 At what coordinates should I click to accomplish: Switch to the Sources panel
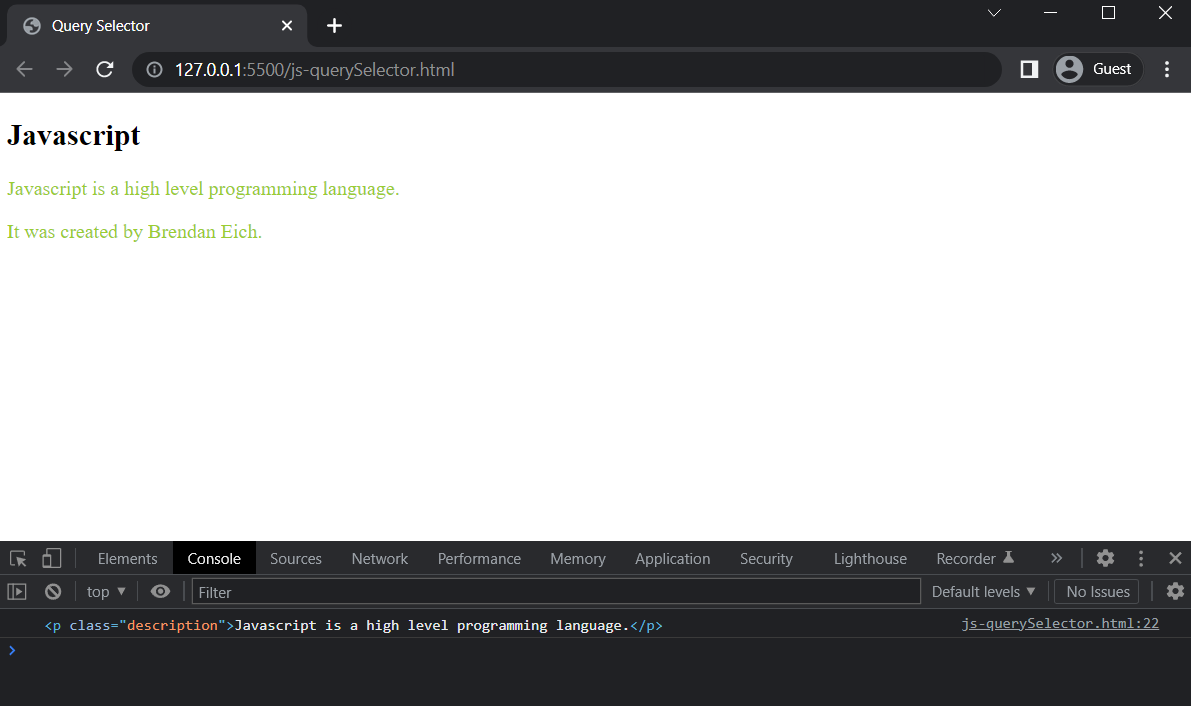click(296, 559)
